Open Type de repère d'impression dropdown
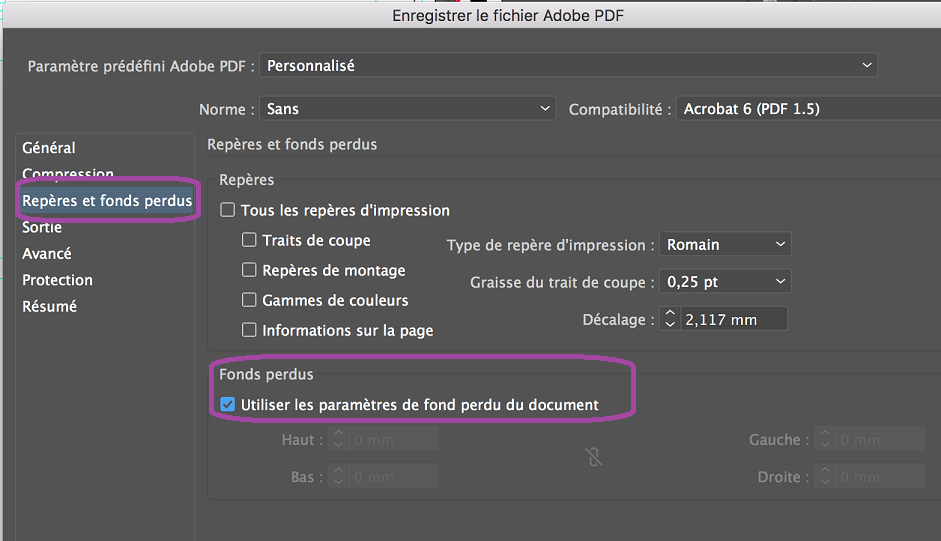Screen dimensions: 941x541 (725, 244)
